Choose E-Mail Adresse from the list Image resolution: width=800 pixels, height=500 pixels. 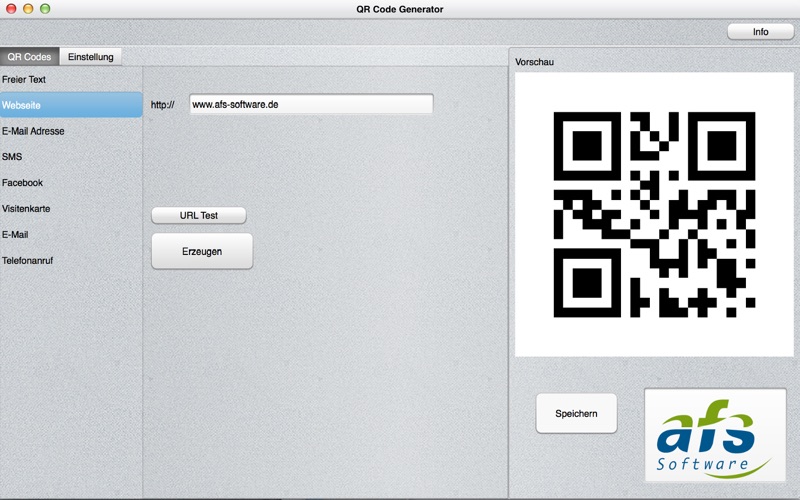tap(71, 131)
